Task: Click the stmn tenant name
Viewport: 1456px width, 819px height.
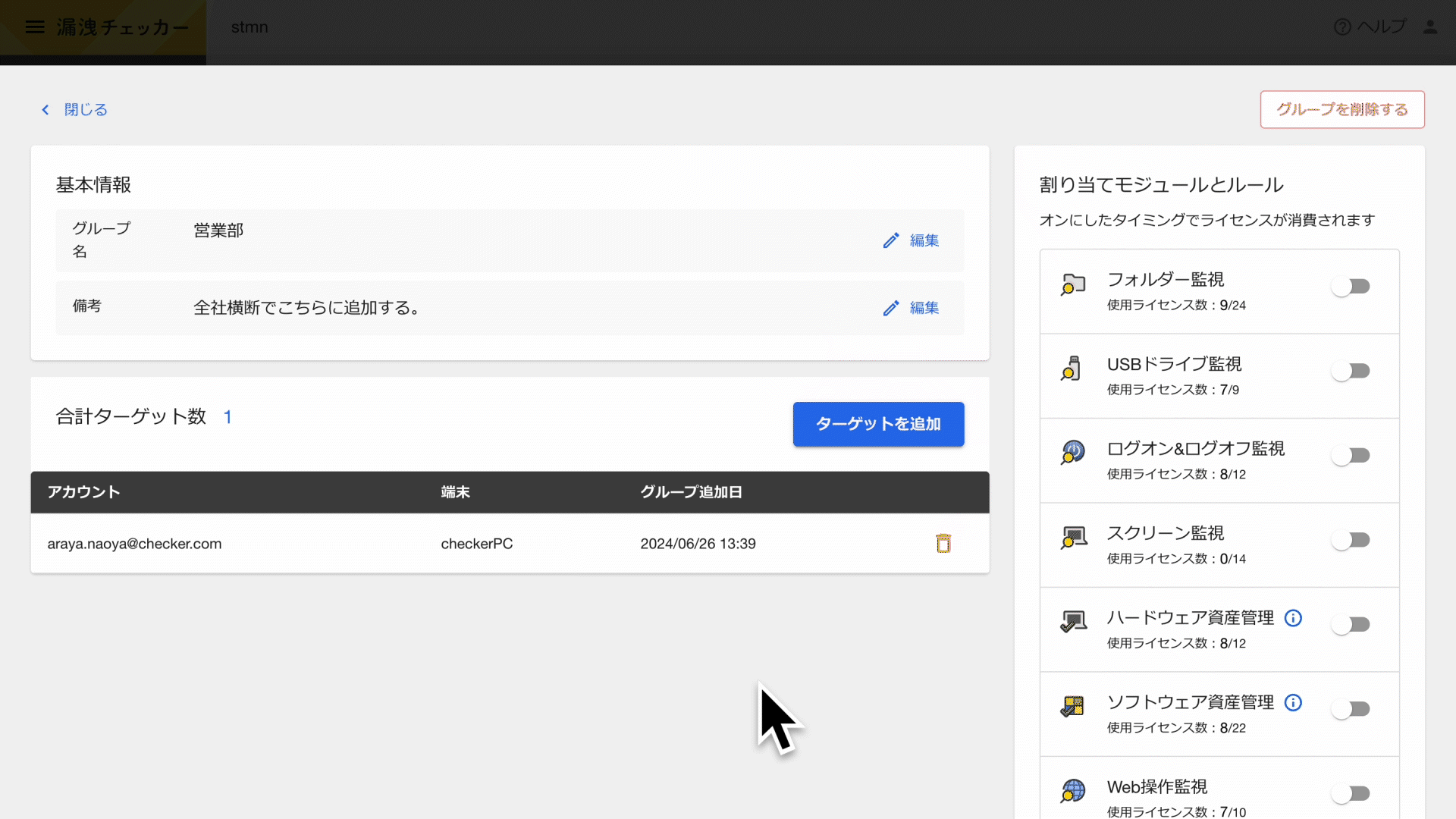Action: [x=249, y=27]
